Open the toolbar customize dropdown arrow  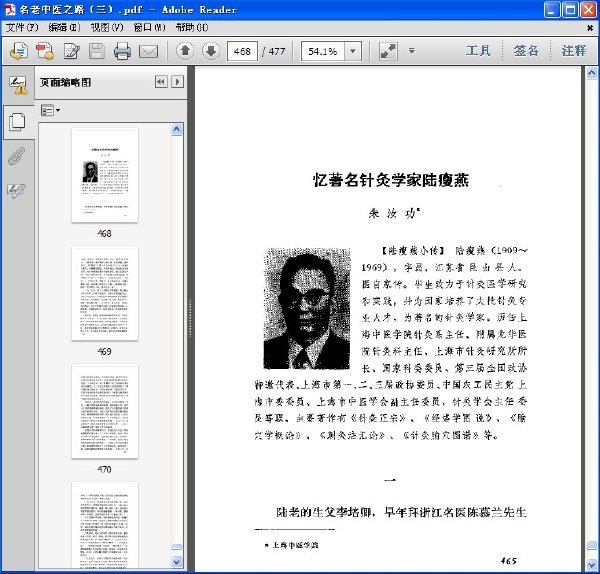pos(412,51)
